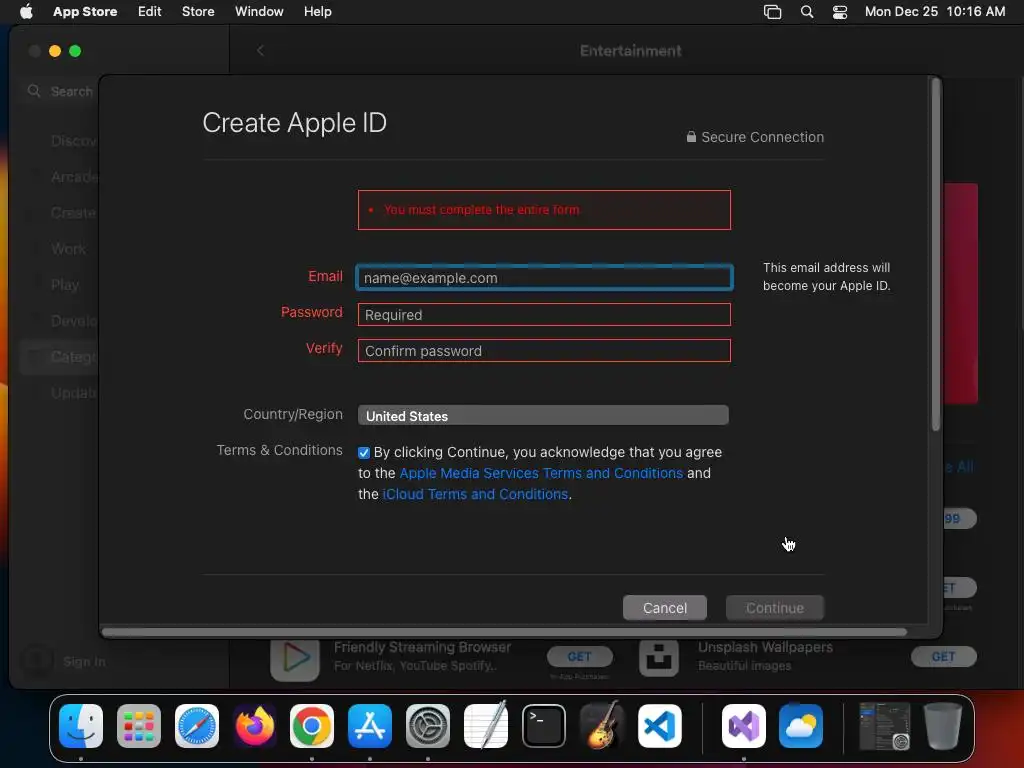Click the 'Create Apple ID' heading
This screenshot has height=768, width=1024.
pyautogui.click(x=295, y=123)
